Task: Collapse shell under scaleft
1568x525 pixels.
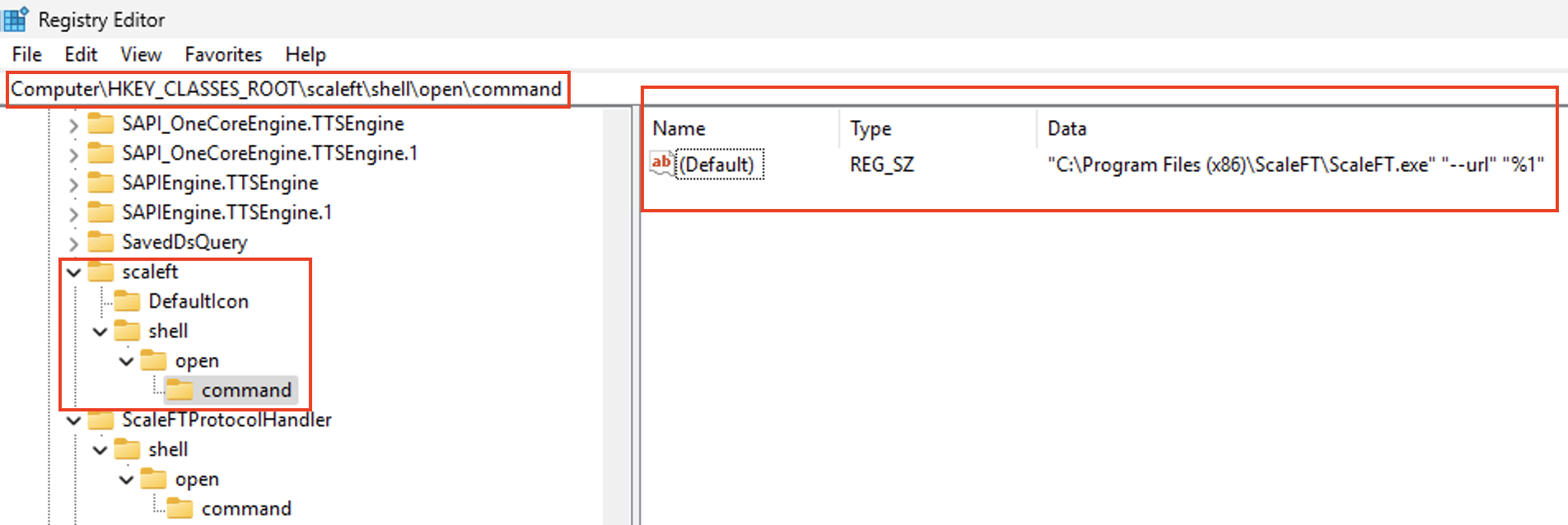Action: click(100, 332)
